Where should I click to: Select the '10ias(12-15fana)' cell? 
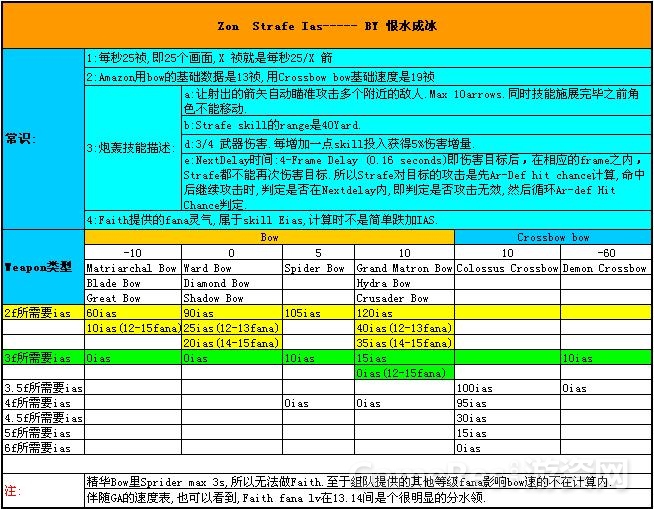click(x=133, y=328)
